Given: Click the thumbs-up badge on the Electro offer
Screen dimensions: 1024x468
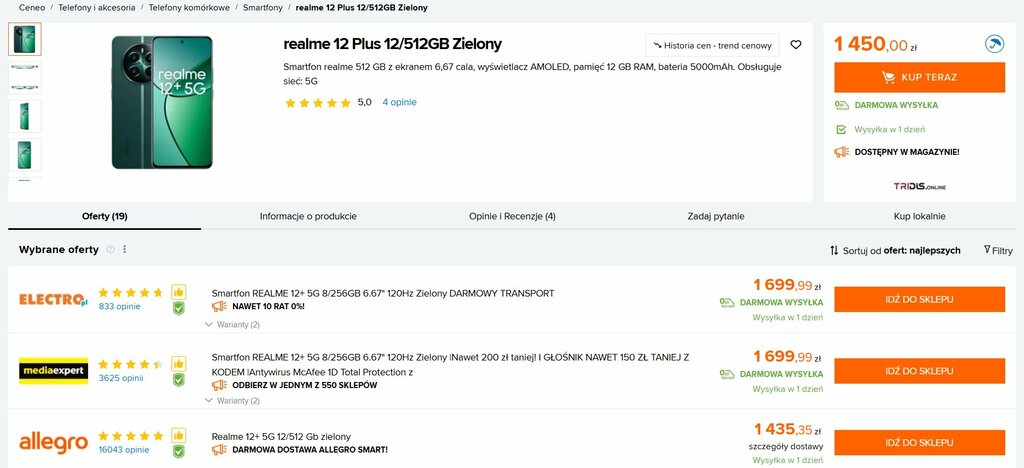Looking at the screenshot, I should point(178,292).
